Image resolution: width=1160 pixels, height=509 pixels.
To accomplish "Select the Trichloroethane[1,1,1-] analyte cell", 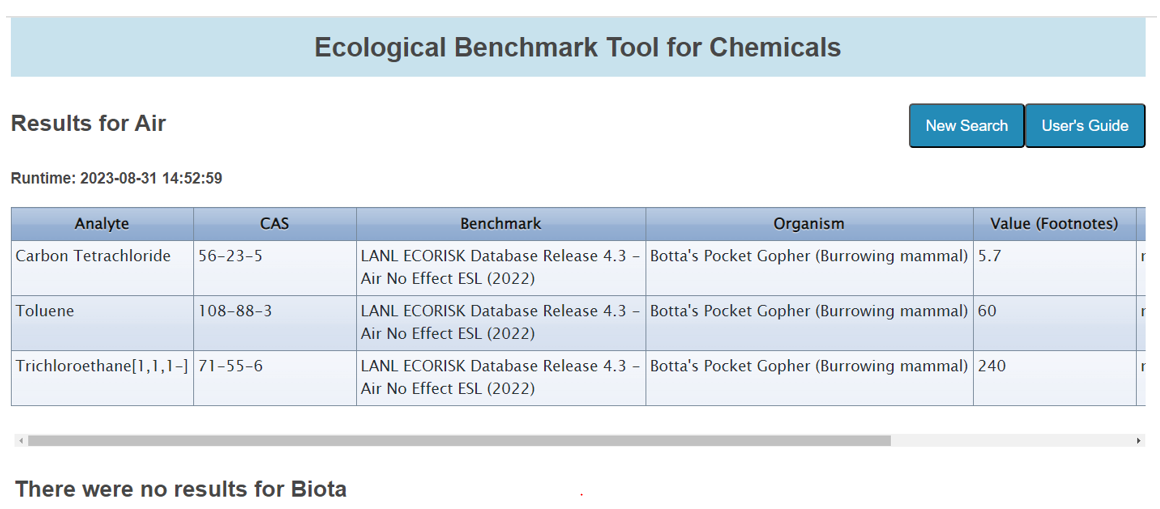I will coord(102,366).
